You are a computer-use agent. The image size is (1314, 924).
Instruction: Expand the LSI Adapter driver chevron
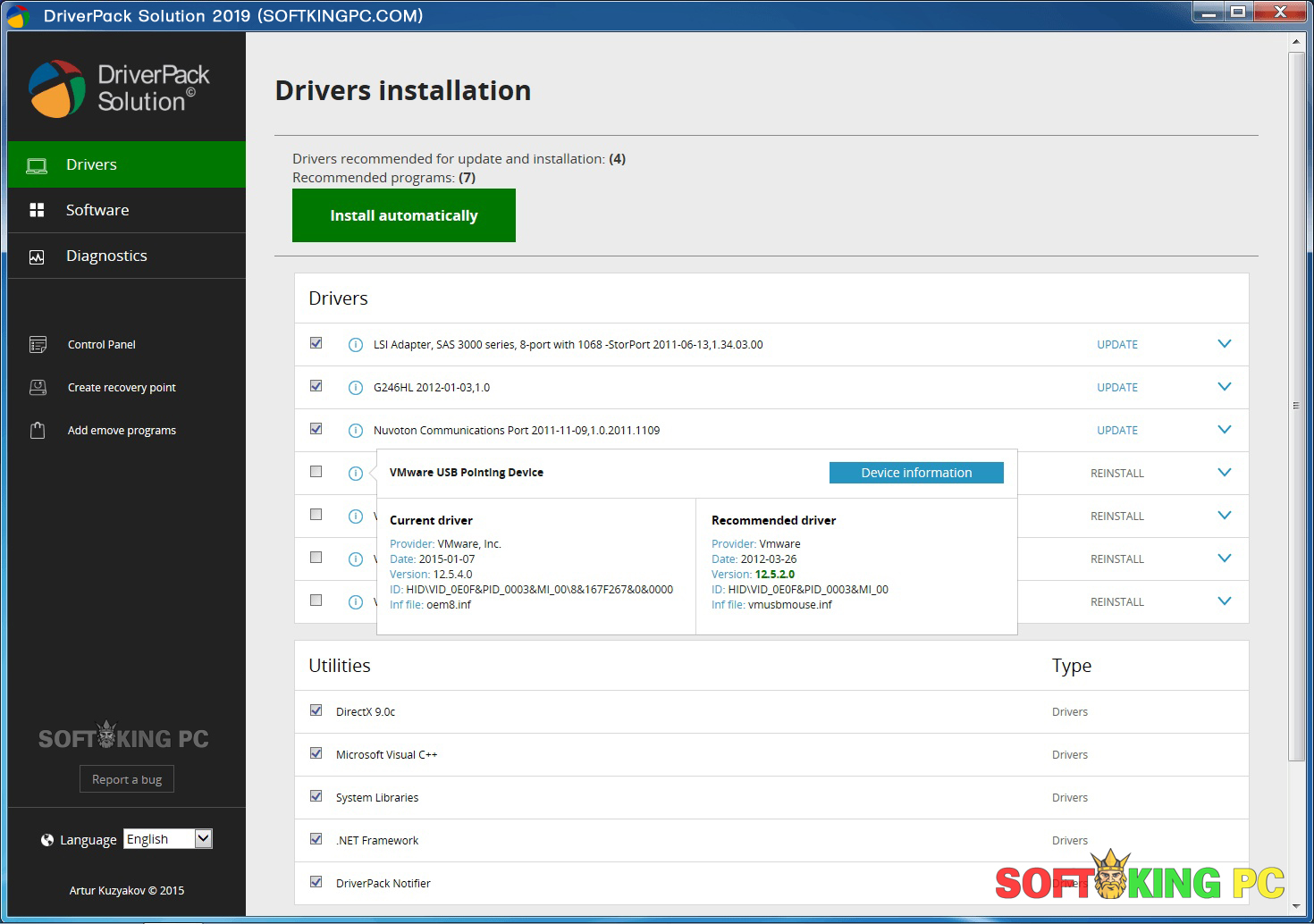pyautogui.click(x=1225, y=344)
